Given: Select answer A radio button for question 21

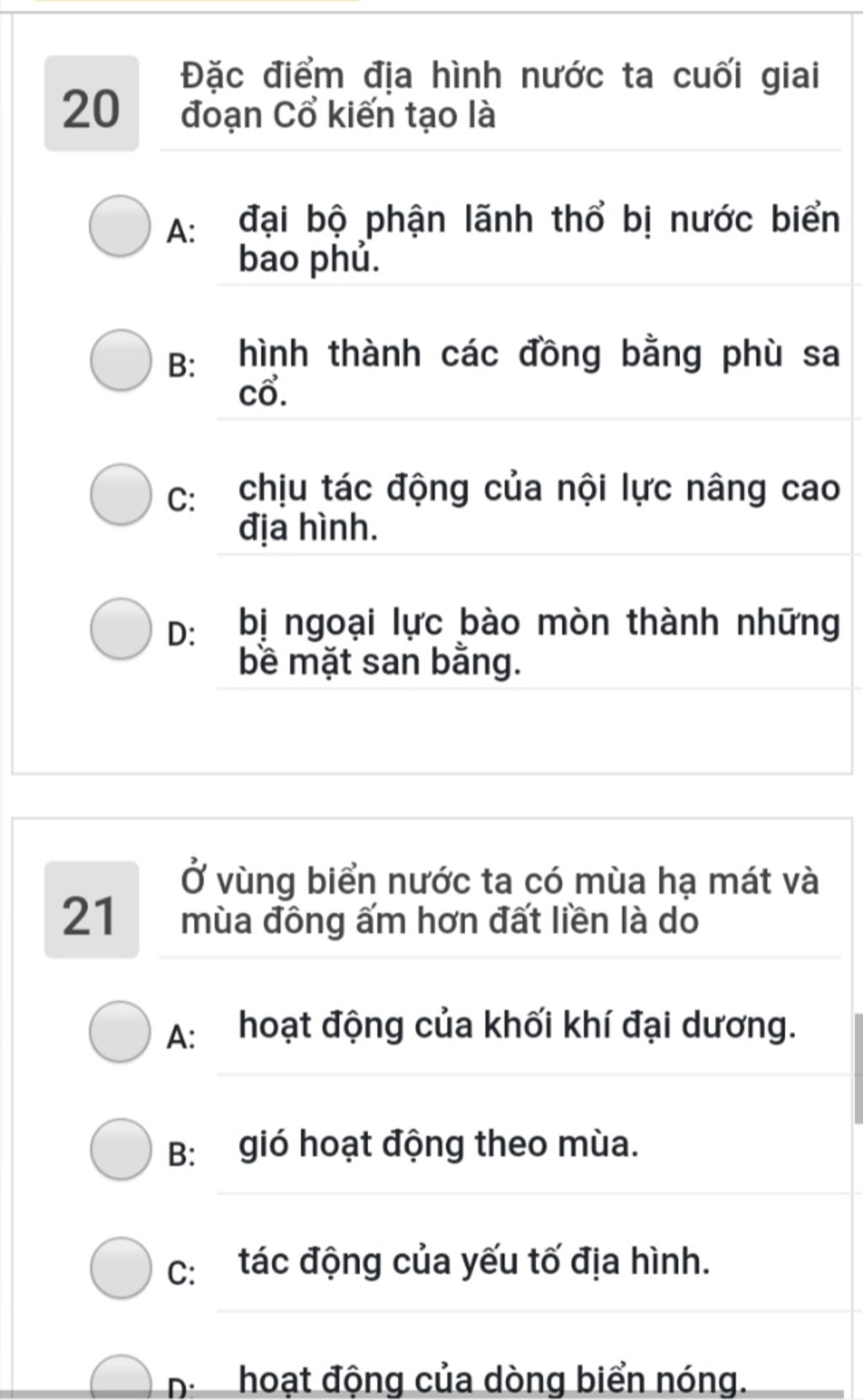Looking at the screenshot, I should (x=120, y=1032).
